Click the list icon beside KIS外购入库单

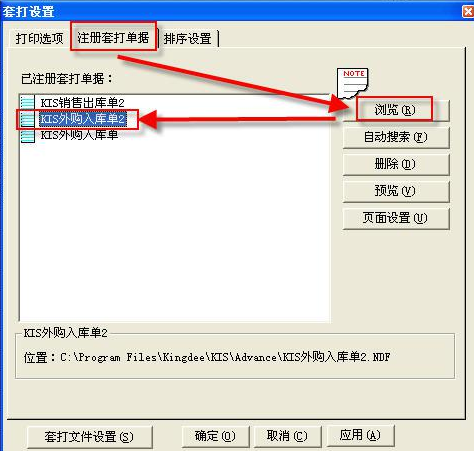click(x=27, y=136)
